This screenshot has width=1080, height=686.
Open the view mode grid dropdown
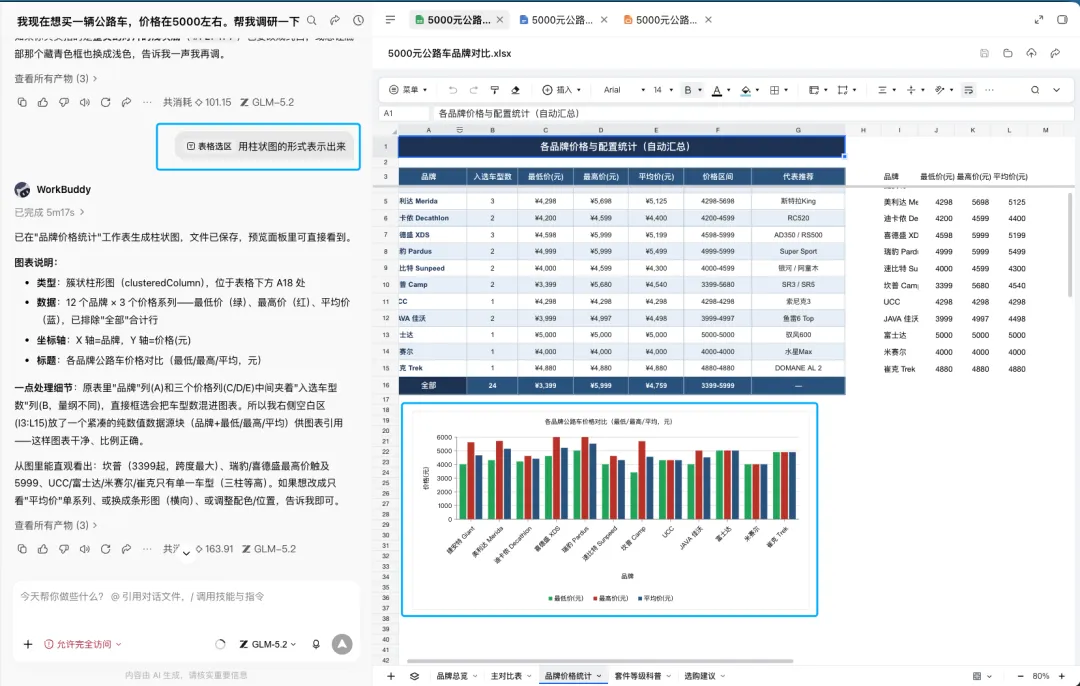tap(982, 676)
